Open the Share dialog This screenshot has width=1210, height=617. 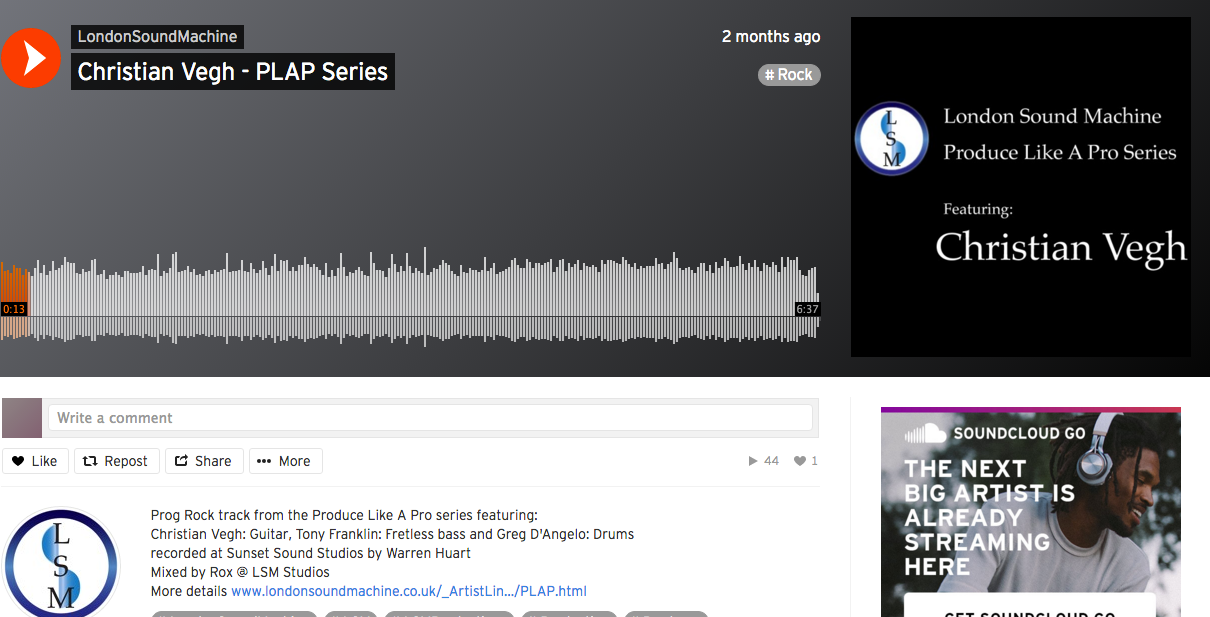click(203, 461)
